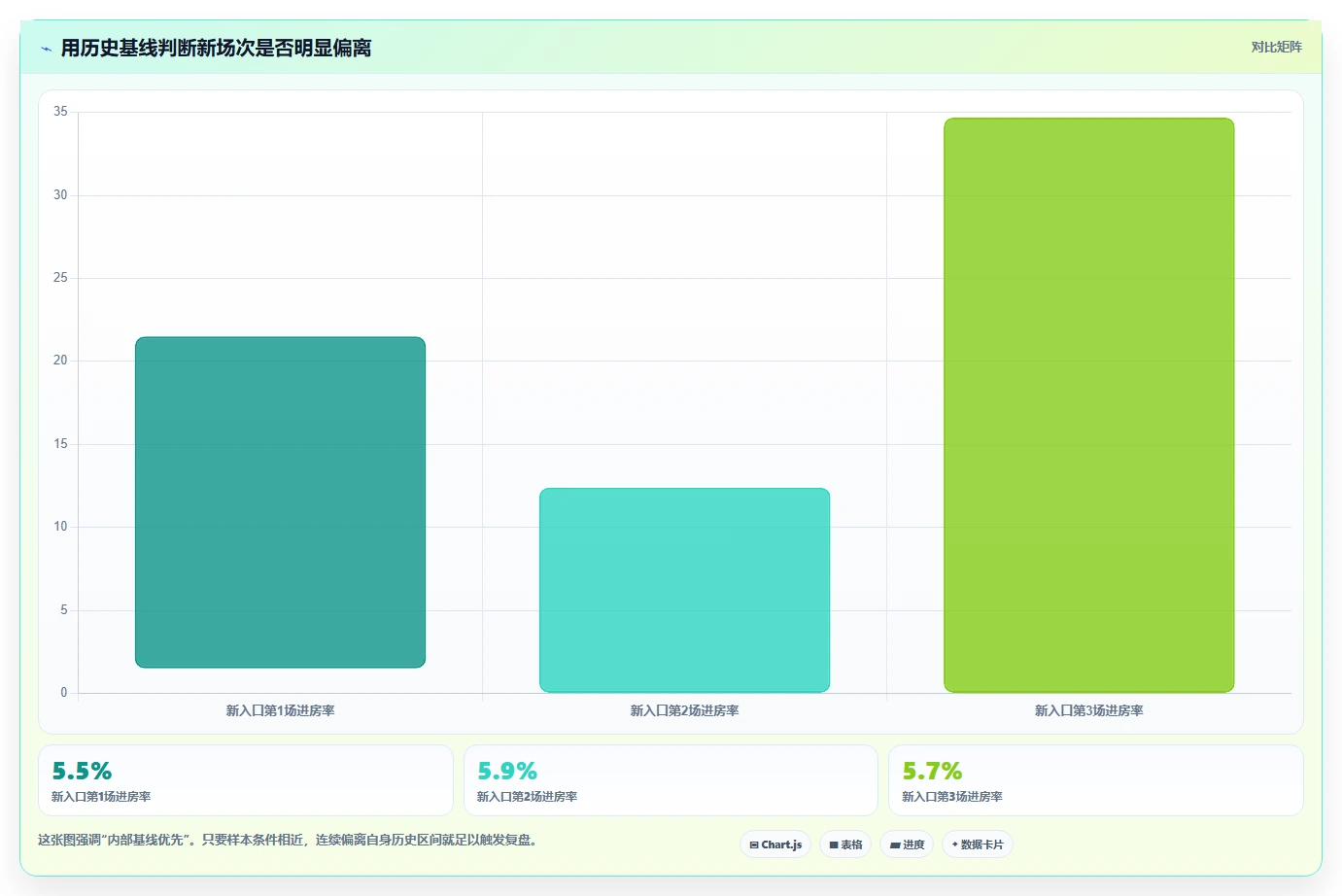Viewport: 1342px width, 896px height.
Task: Click the 对比矩阵 label in header
Action: (x=1276, y=48)
